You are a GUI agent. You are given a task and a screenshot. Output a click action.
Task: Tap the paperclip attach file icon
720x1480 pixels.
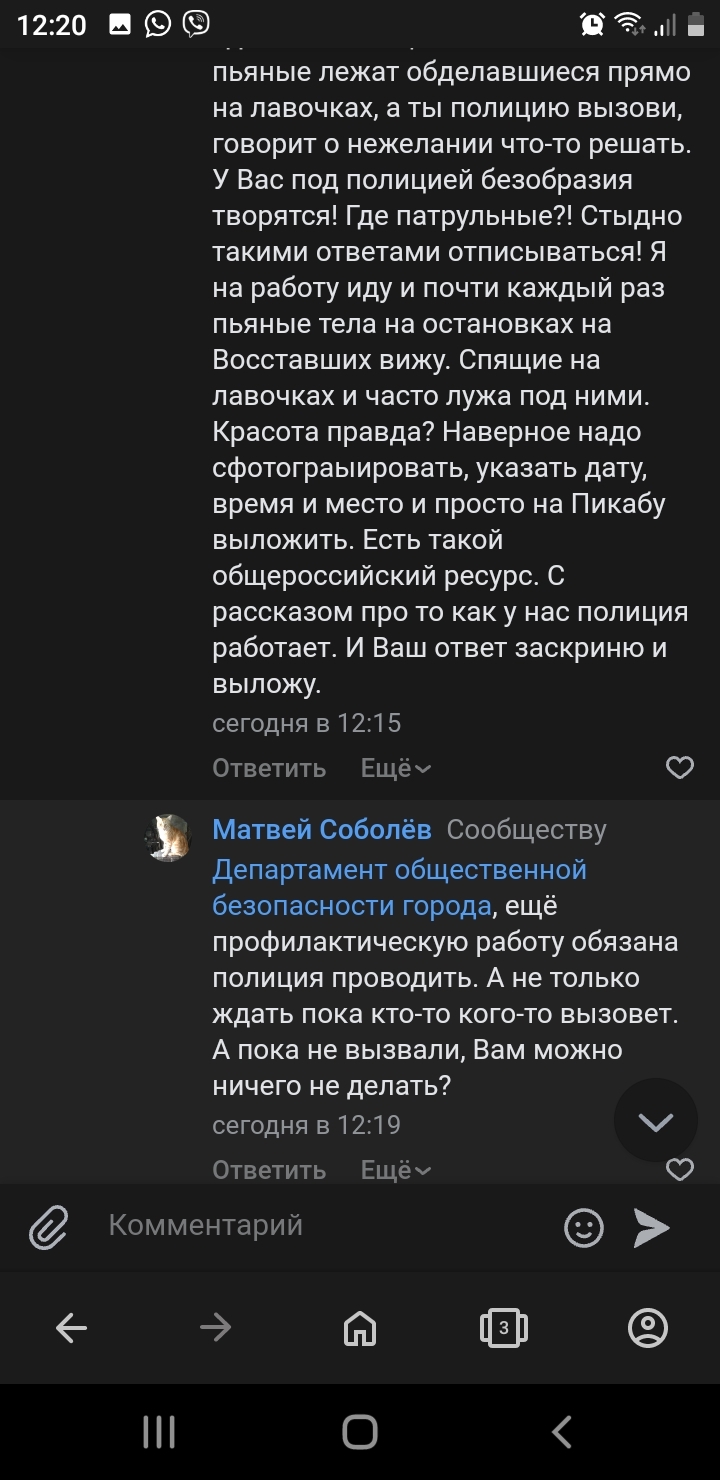coord(48,1227)
